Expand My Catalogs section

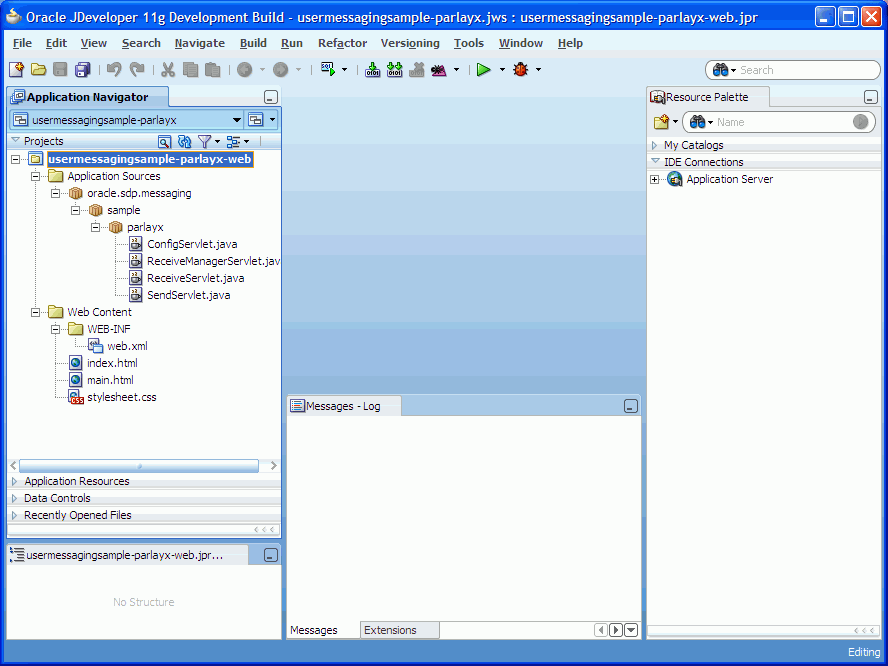click(x=655, y=146)
